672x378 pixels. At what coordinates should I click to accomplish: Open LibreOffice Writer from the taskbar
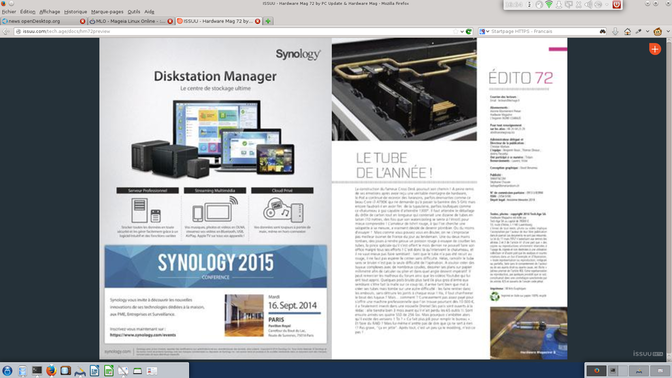pos(94,371)
